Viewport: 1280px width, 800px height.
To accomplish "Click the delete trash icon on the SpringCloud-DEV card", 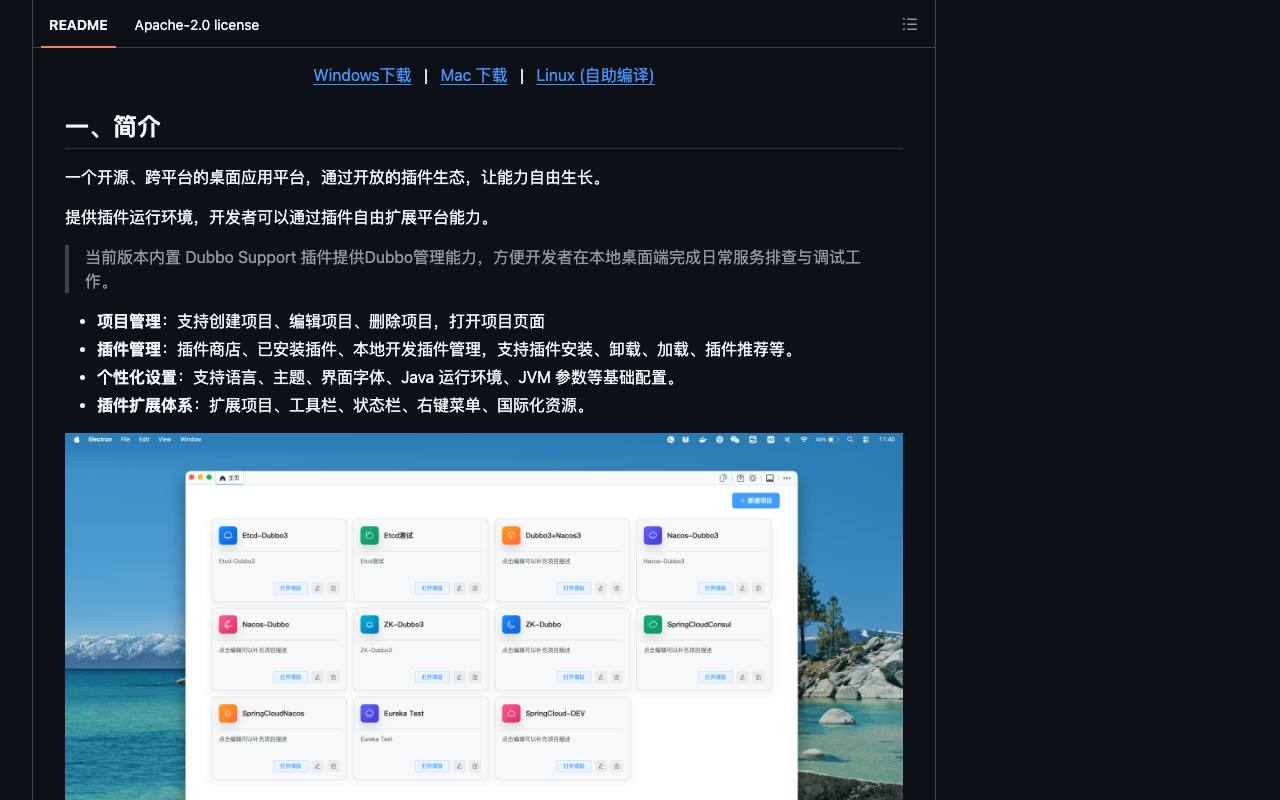I will click(x=617, y=766).
